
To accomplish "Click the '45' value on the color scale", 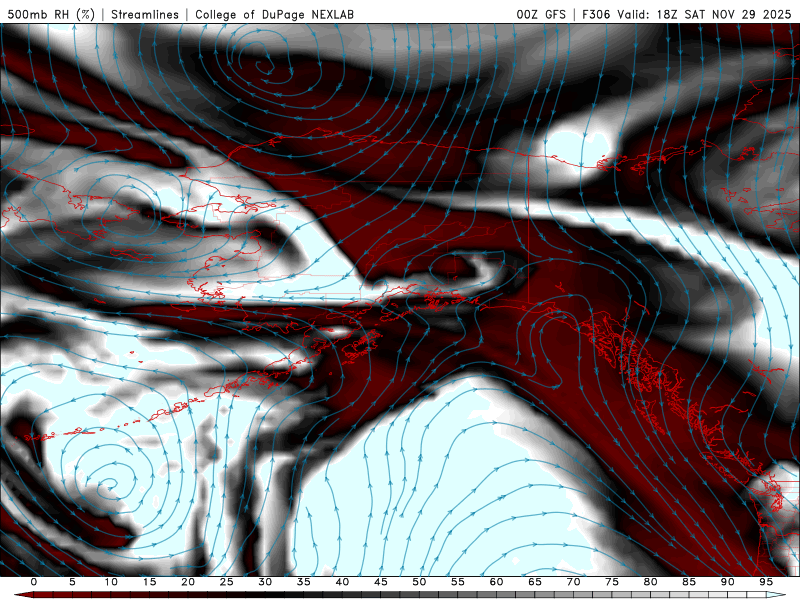I will click(380, 582).
